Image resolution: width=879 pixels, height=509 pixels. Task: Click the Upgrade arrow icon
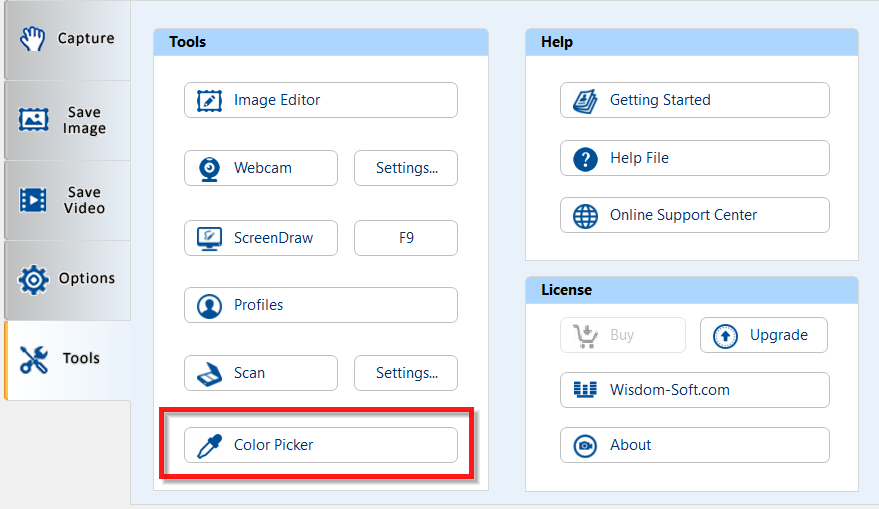[x=725, y=336]
